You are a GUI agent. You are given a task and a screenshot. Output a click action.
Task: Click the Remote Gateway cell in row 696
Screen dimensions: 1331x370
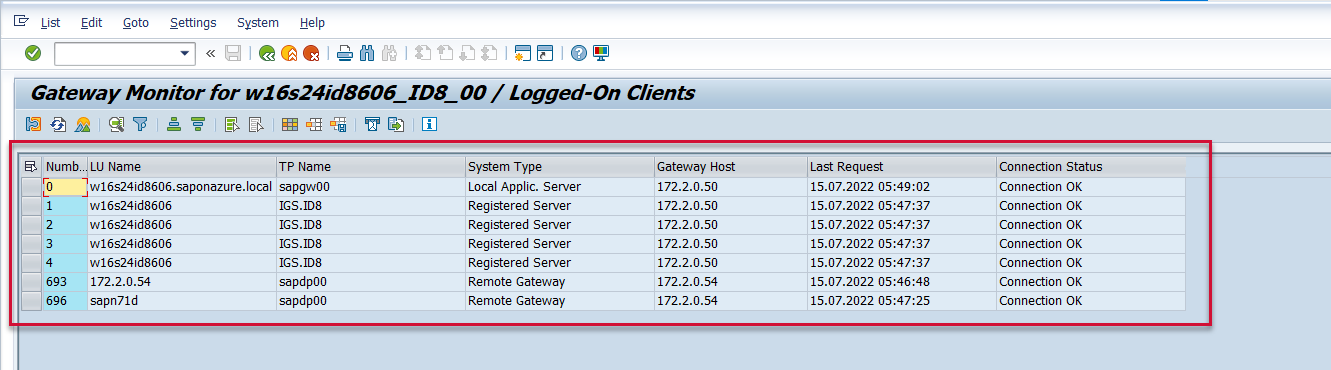click(559, 301)
